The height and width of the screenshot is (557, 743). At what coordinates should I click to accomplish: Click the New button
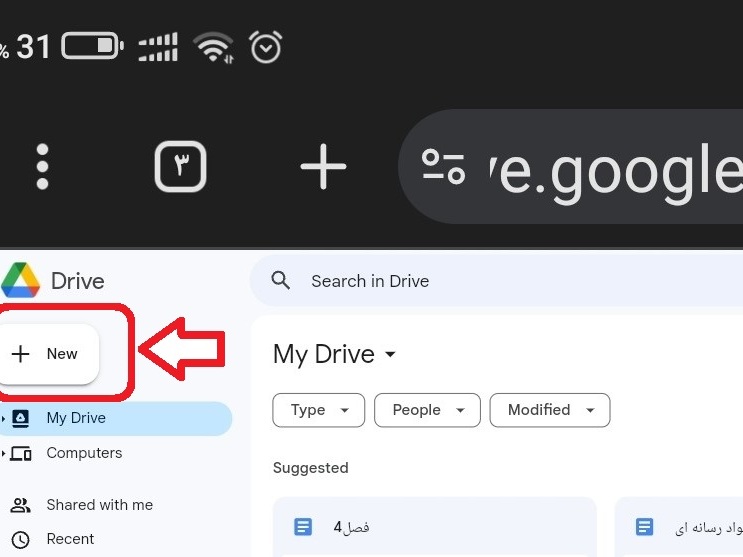click(49, 354)
